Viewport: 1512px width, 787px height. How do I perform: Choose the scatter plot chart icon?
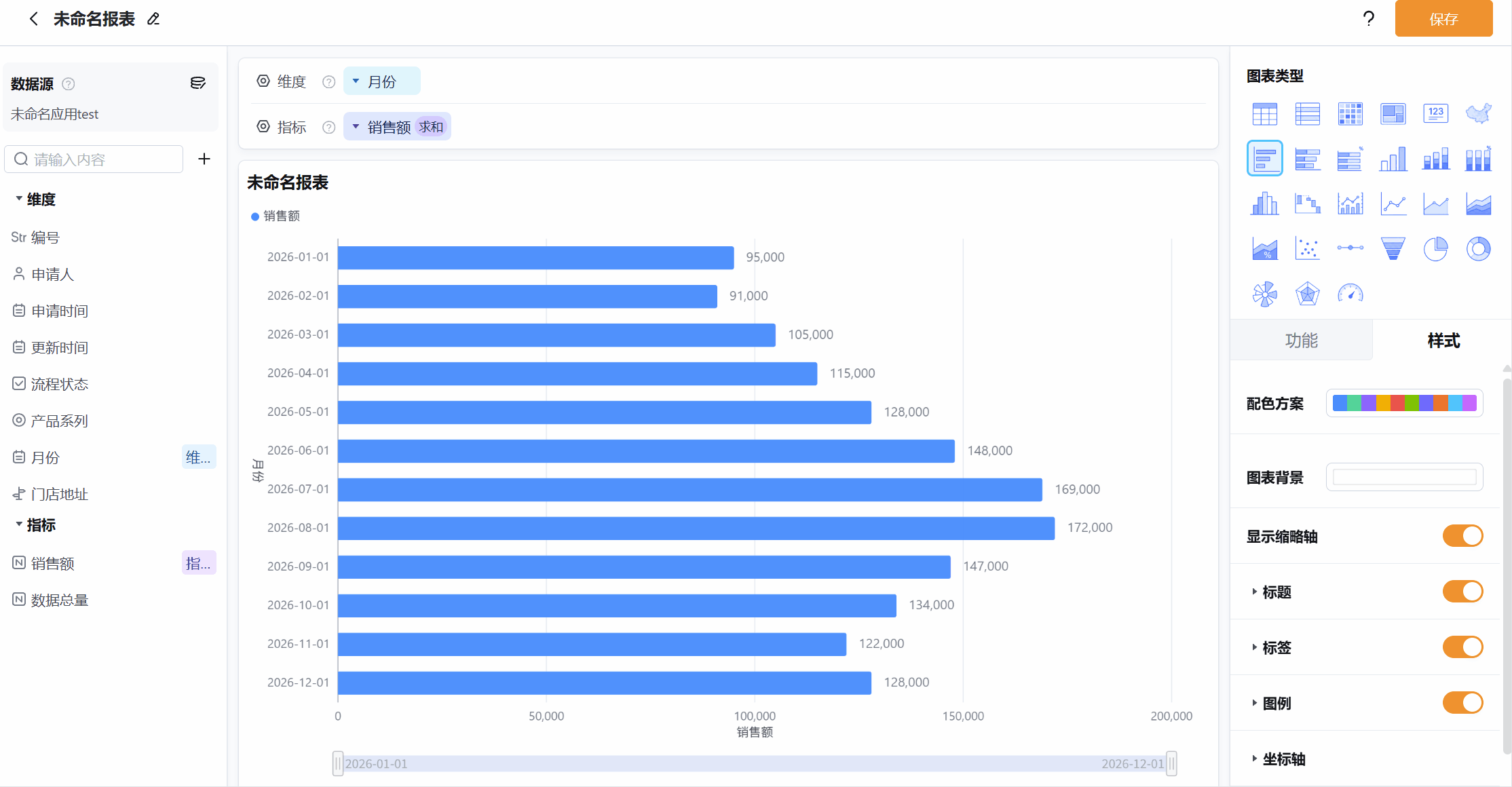(1307, 249)
